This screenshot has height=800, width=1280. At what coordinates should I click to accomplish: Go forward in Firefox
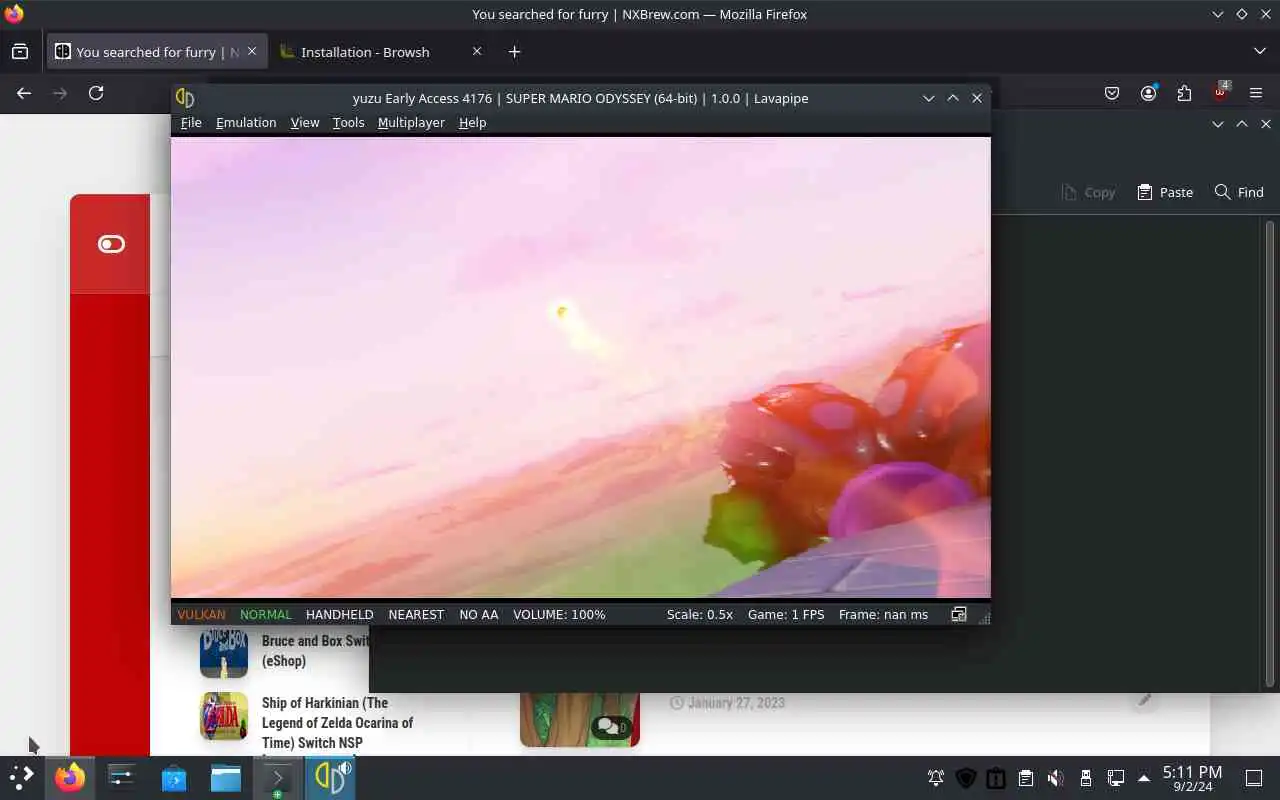click(x=60, y=93)
